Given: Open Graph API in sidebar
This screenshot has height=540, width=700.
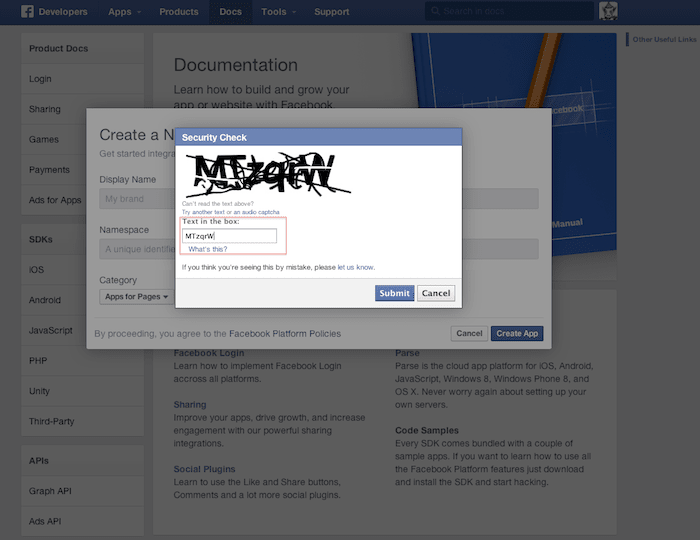Looking at the screenshot, I should click(49, 491).
